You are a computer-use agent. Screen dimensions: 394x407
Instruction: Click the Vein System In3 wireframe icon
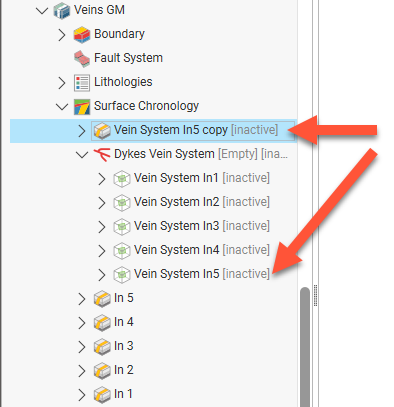tap(122, 226)
